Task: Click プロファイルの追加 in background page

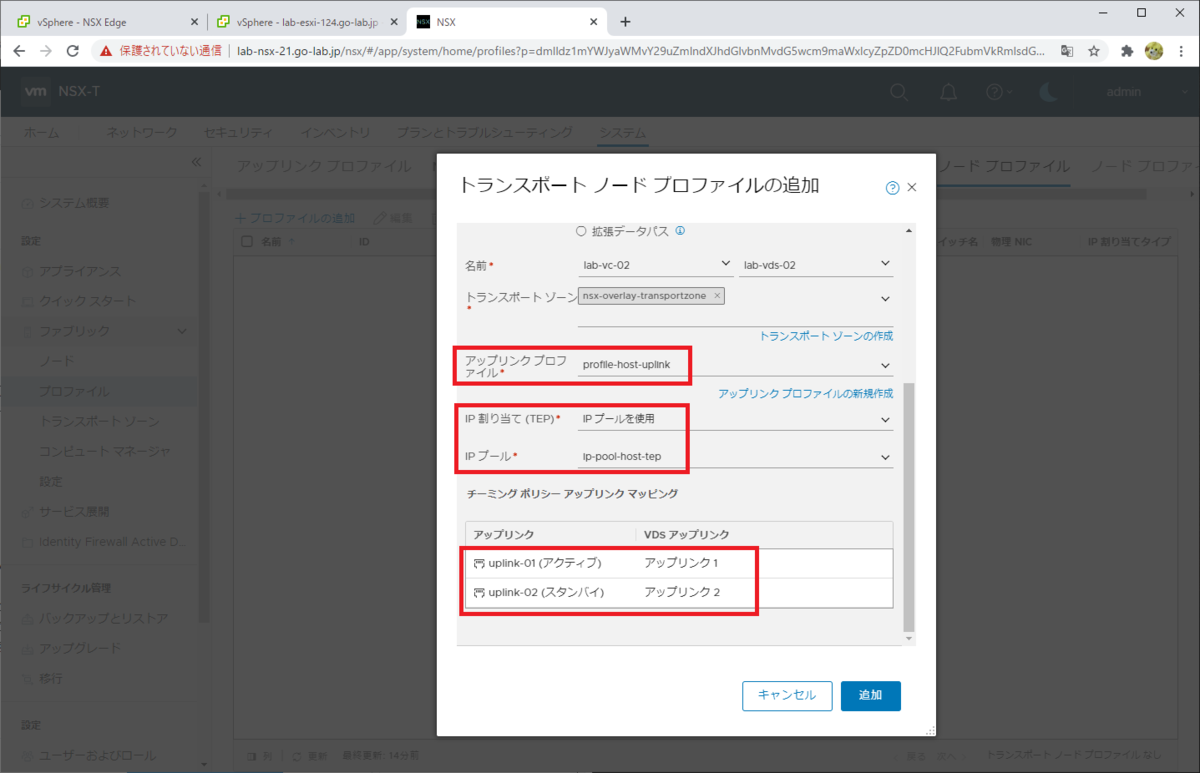Action: (x=294, y=217)
